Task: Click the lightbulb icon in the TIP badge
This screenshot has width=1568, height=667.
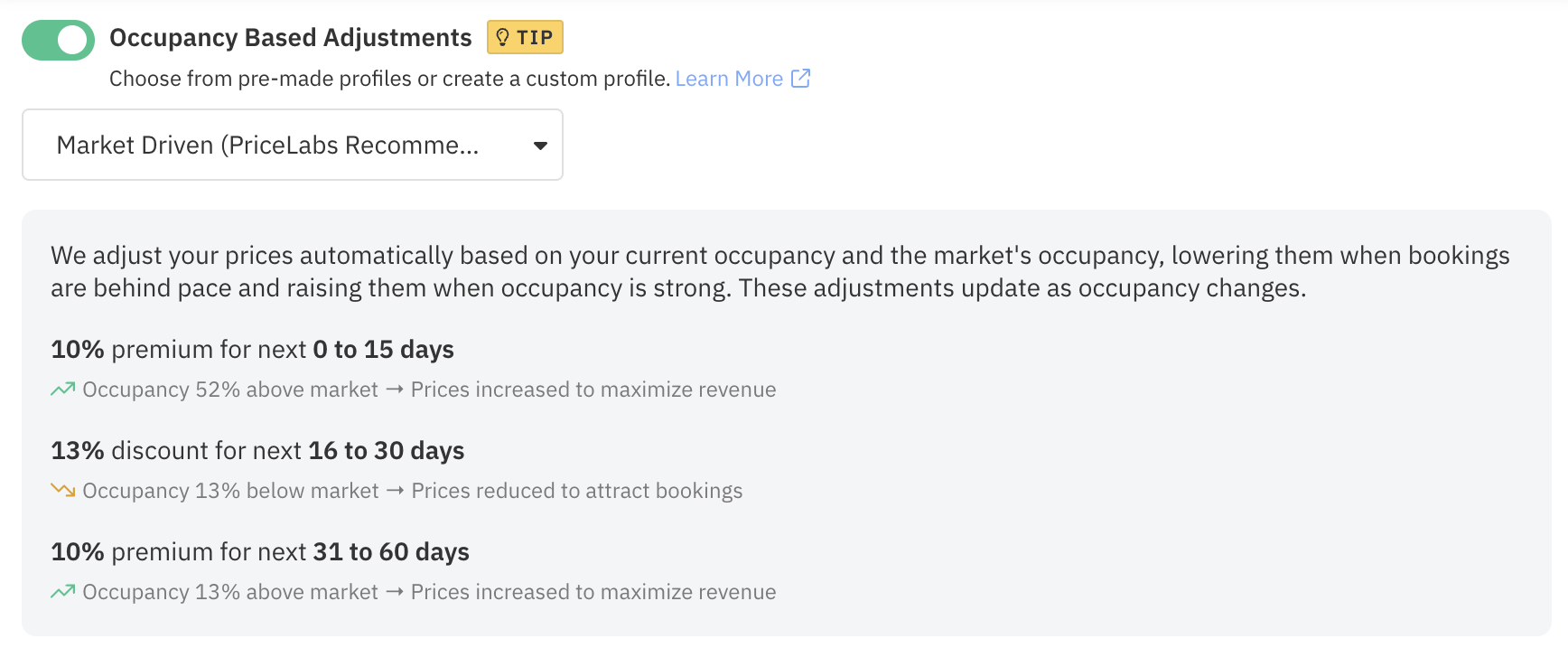Action: 503,37
